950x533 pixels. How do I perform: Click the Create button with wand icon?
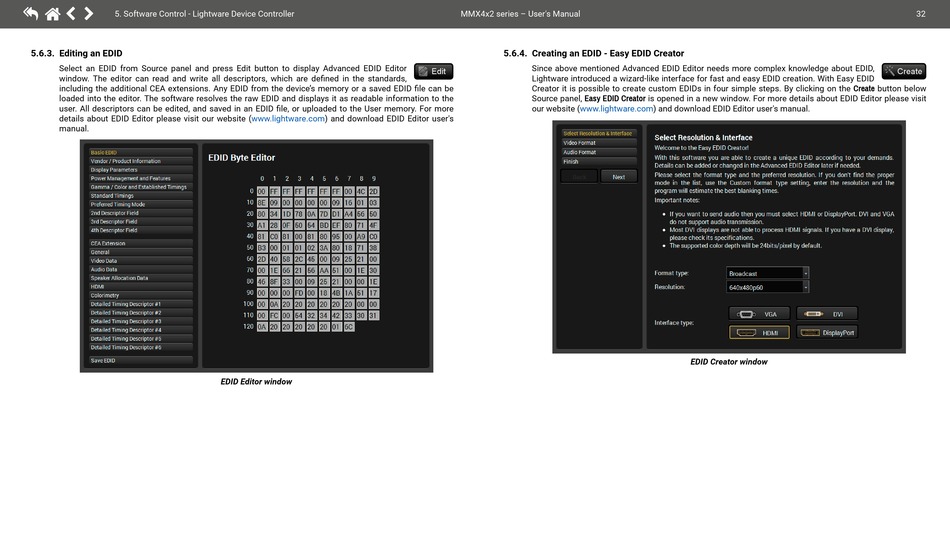click(903, 71)
